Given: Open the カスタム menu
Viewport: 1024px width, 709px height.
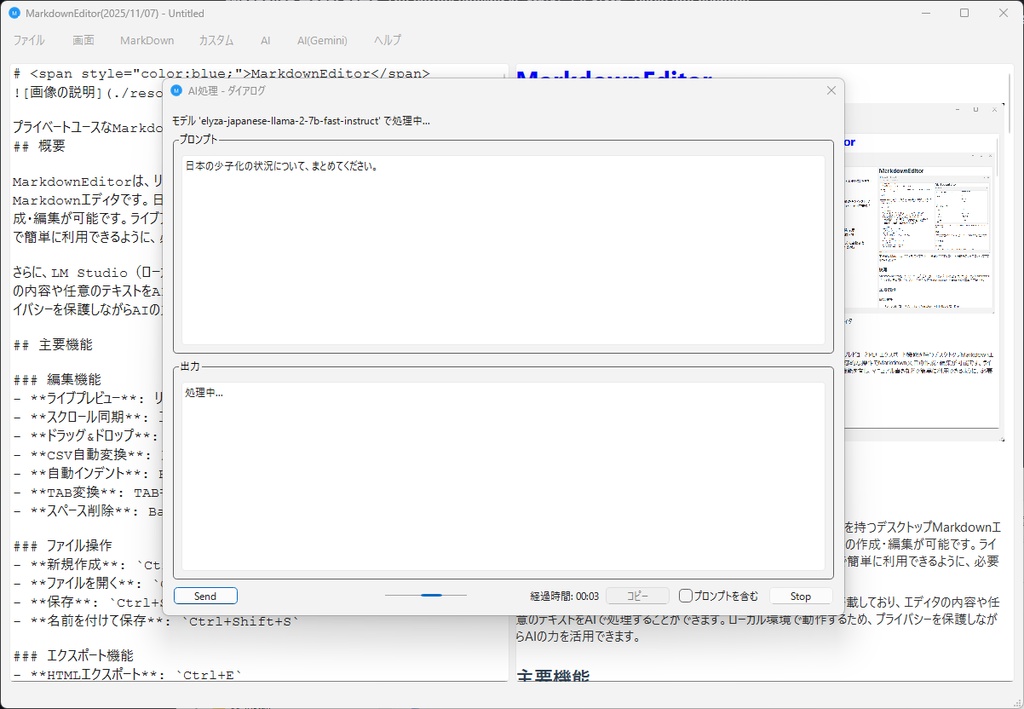Looking at the screenshot, I should [x=216, y=40].
